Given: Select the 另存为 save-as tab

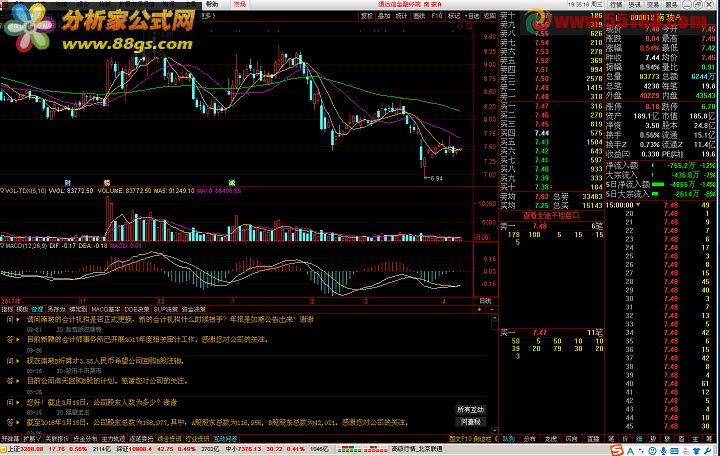Looking at the screenshot, I should pos(56,310).
